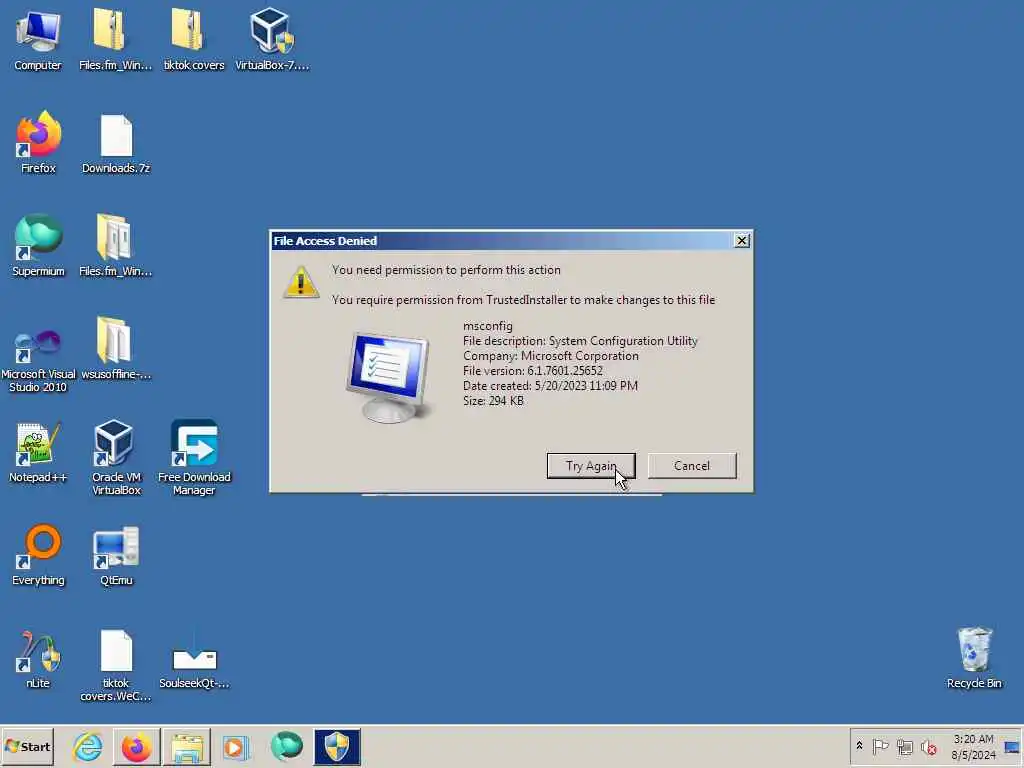Click Try Again in File Access Denied dialog
The height and width of the screenshot is (768, 1024).
(591, 466)
